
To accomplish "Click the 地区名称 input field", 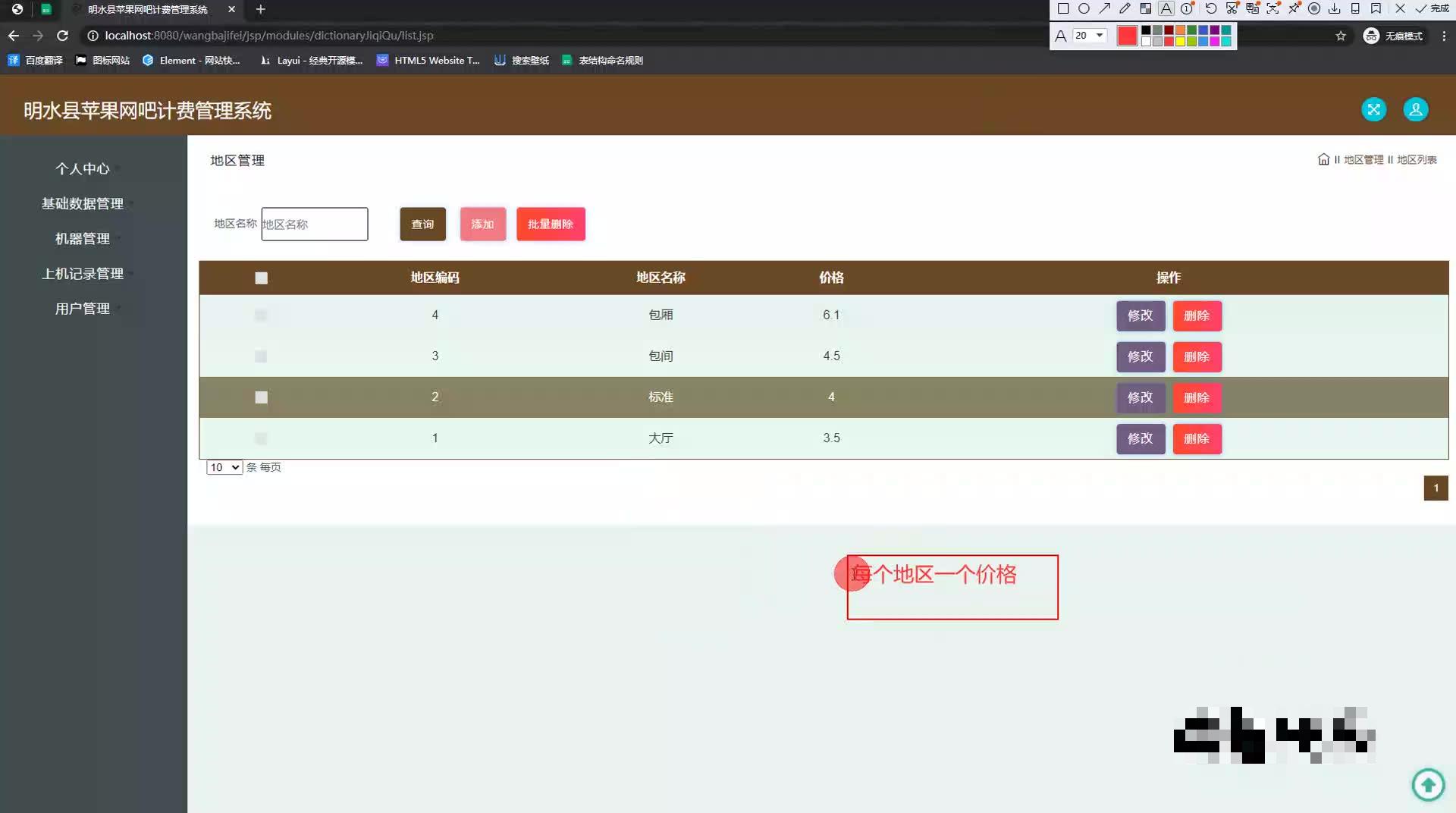I will [x=314, y=224].
